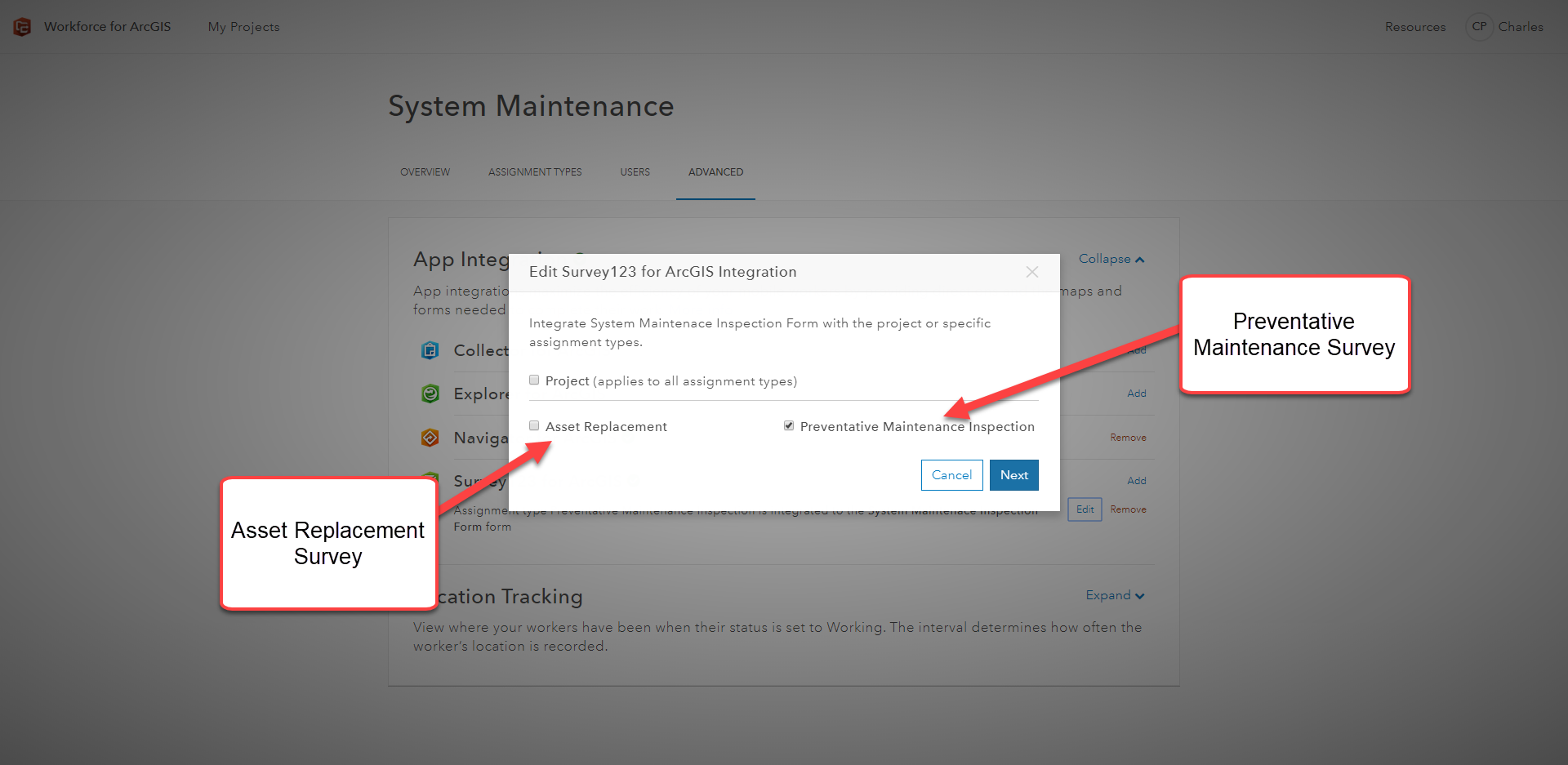Click the 'Integrate System Maintenace Inspection Form' description
This screenshot has width=1568, height=765.
(759, 332)
